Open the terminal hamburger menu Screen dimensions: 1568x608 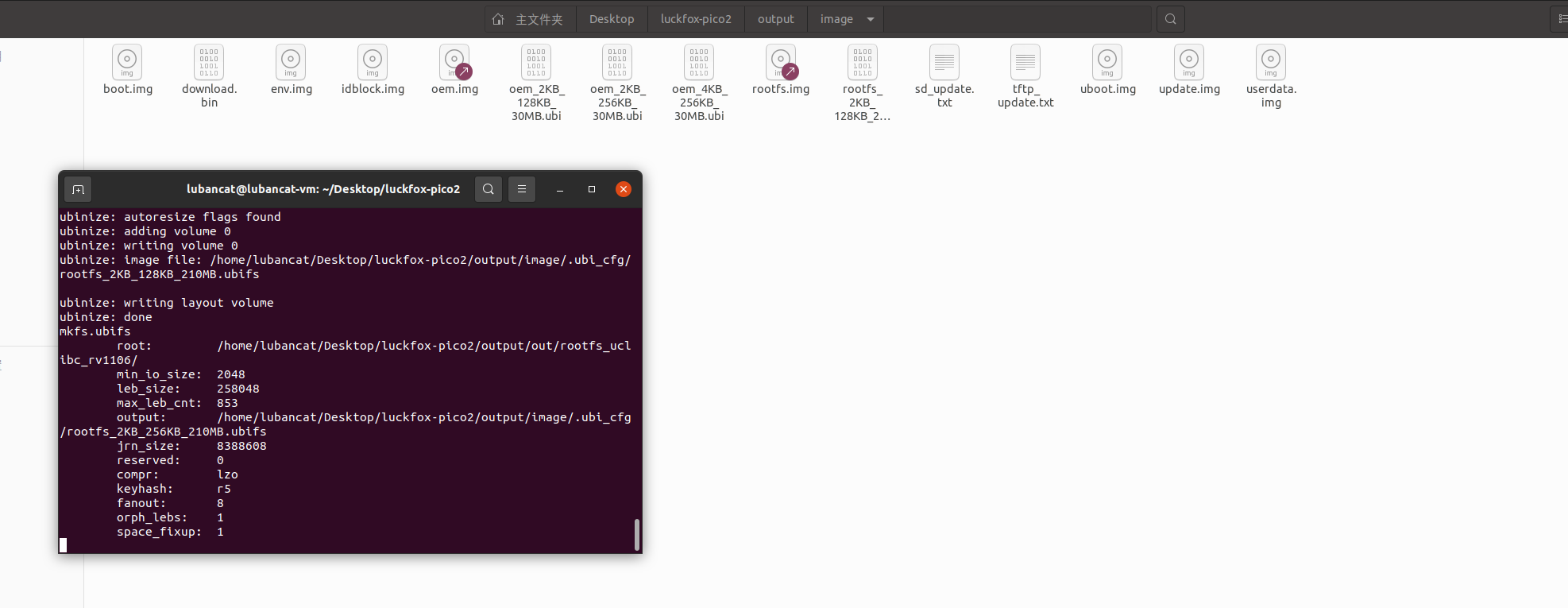click(522, 189)
